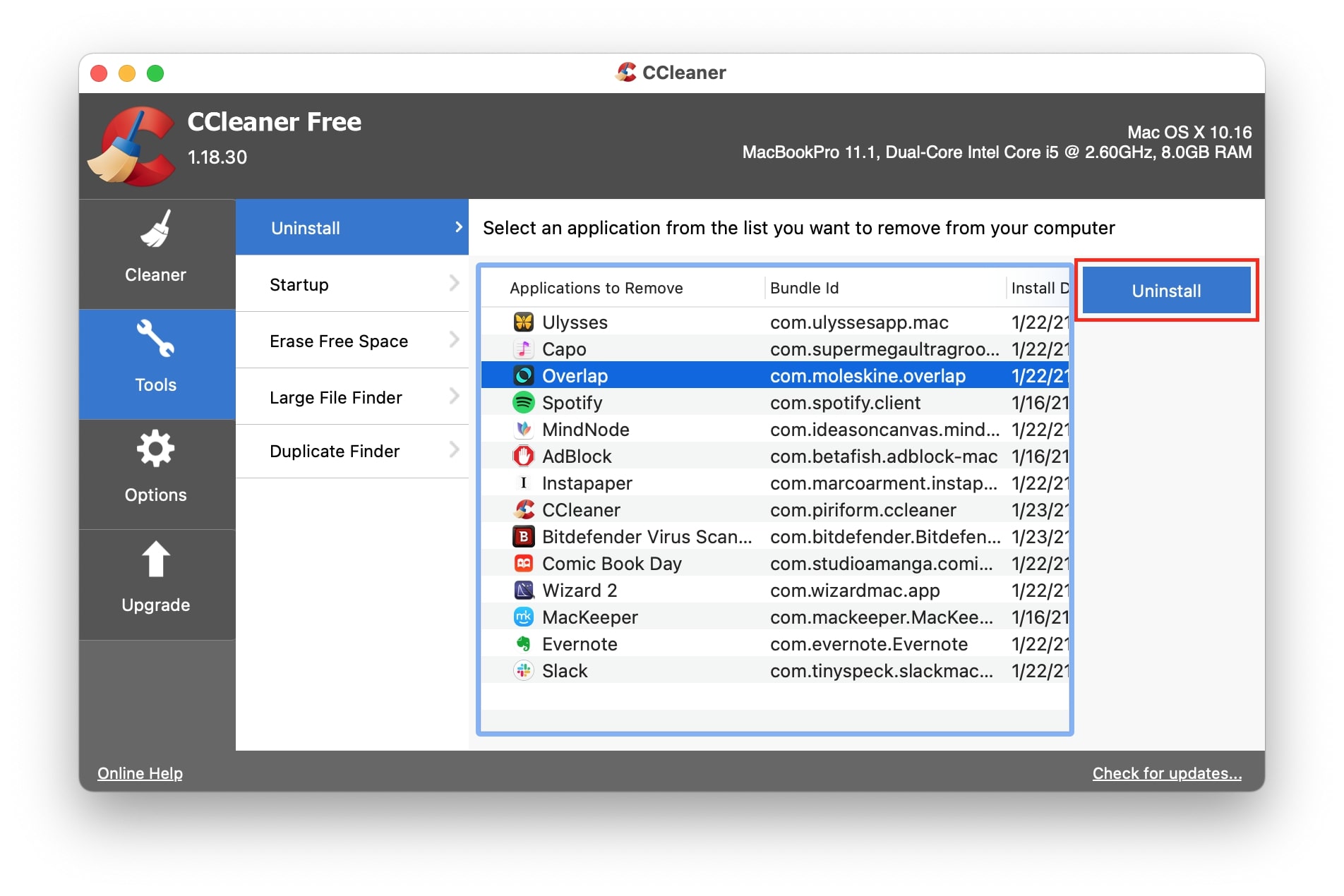Click the CCleaner logo in header
This screenshot has width=1344, height=896.
pos(131,146)
